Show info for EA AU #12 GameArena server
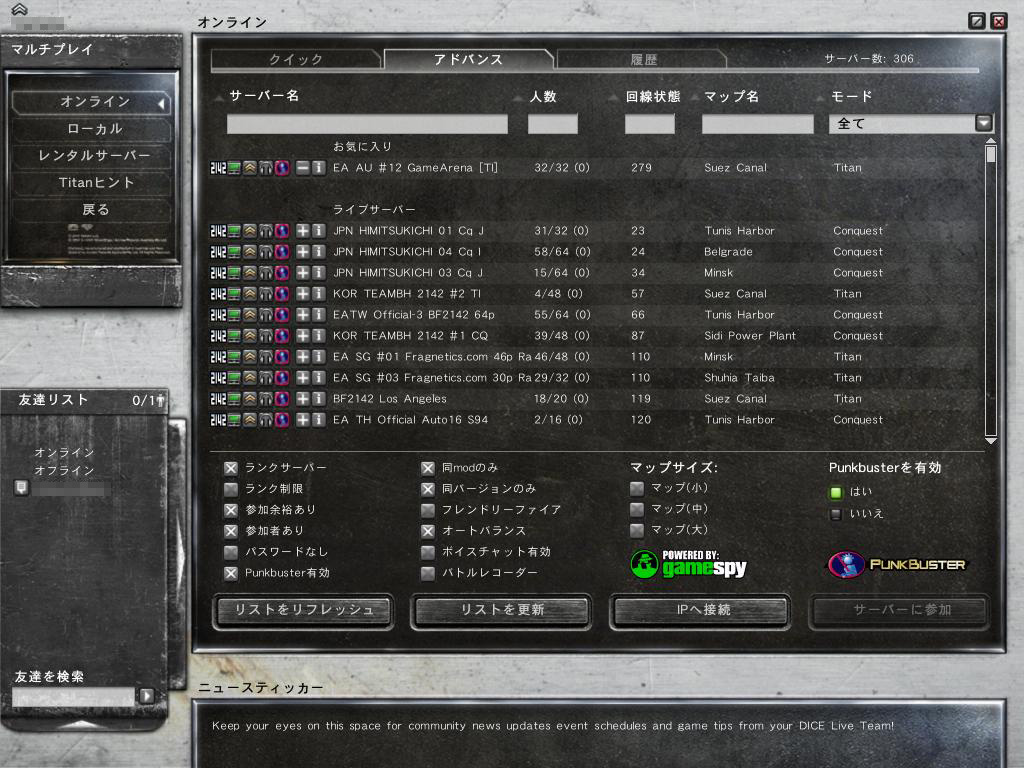 pos(319,168)
